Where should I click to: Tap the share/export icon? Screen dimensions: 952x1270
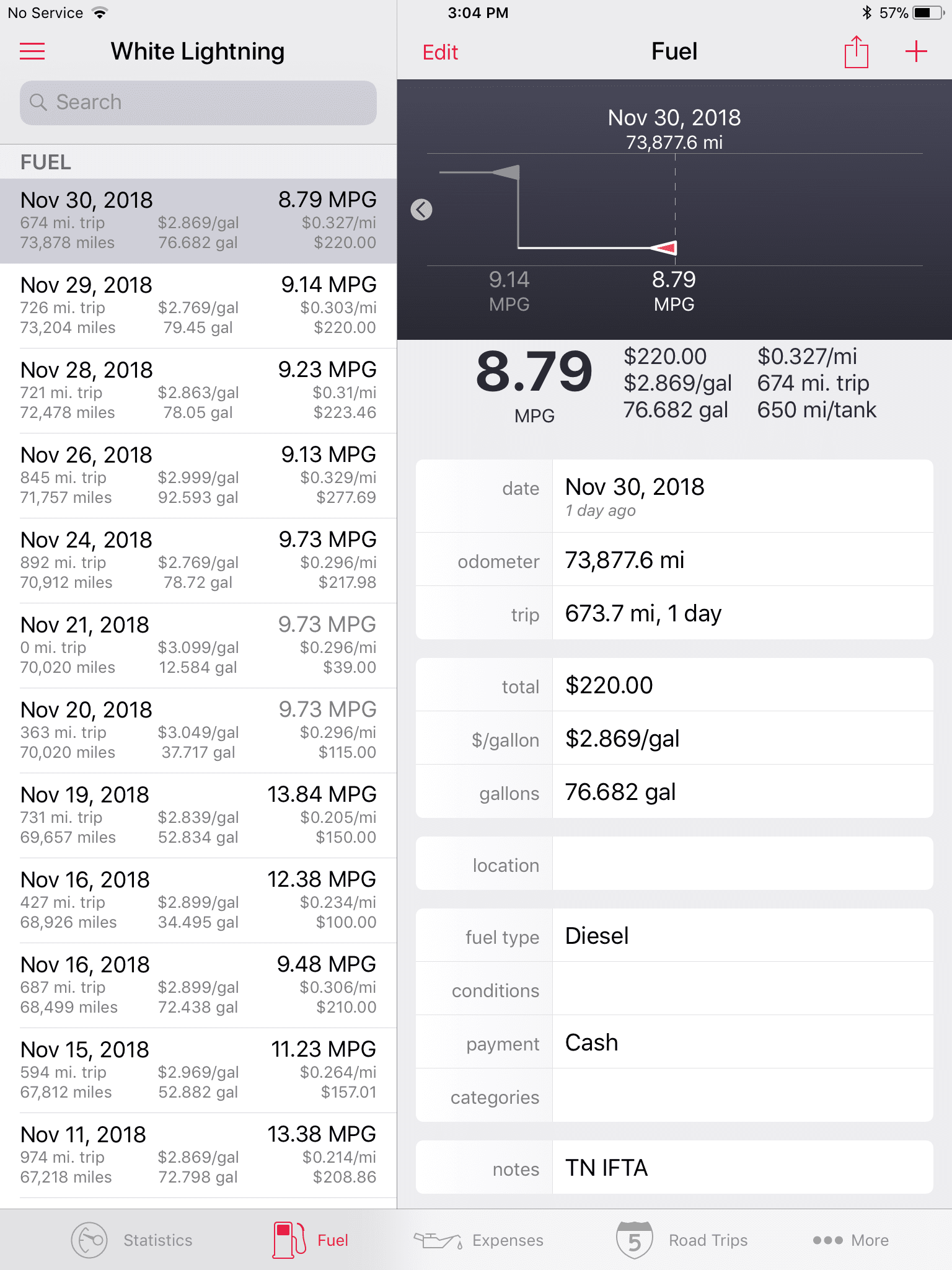coord(856,51)
